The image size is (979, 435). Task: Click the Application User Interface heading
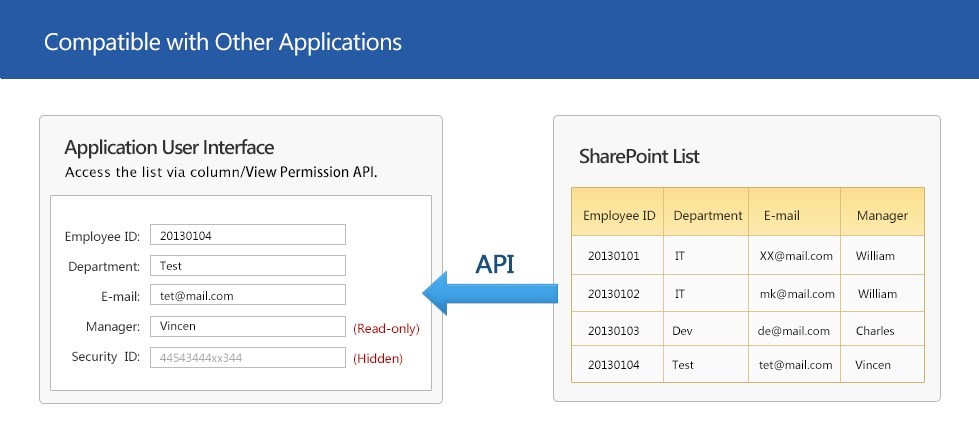169,148
